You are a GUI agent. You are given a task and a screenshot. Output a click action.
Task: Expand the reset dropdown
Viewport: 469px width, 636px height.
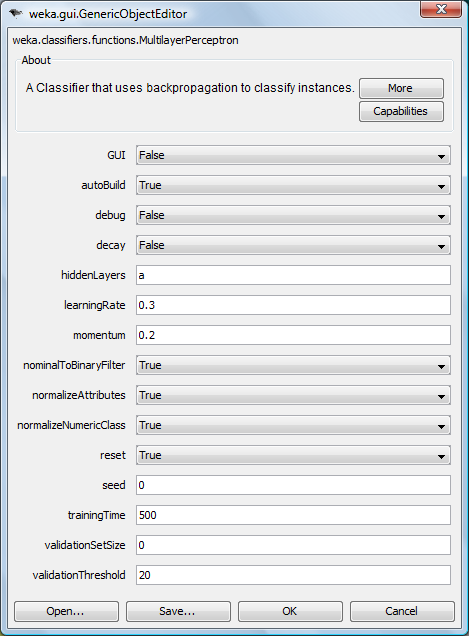tap(293, 456)
